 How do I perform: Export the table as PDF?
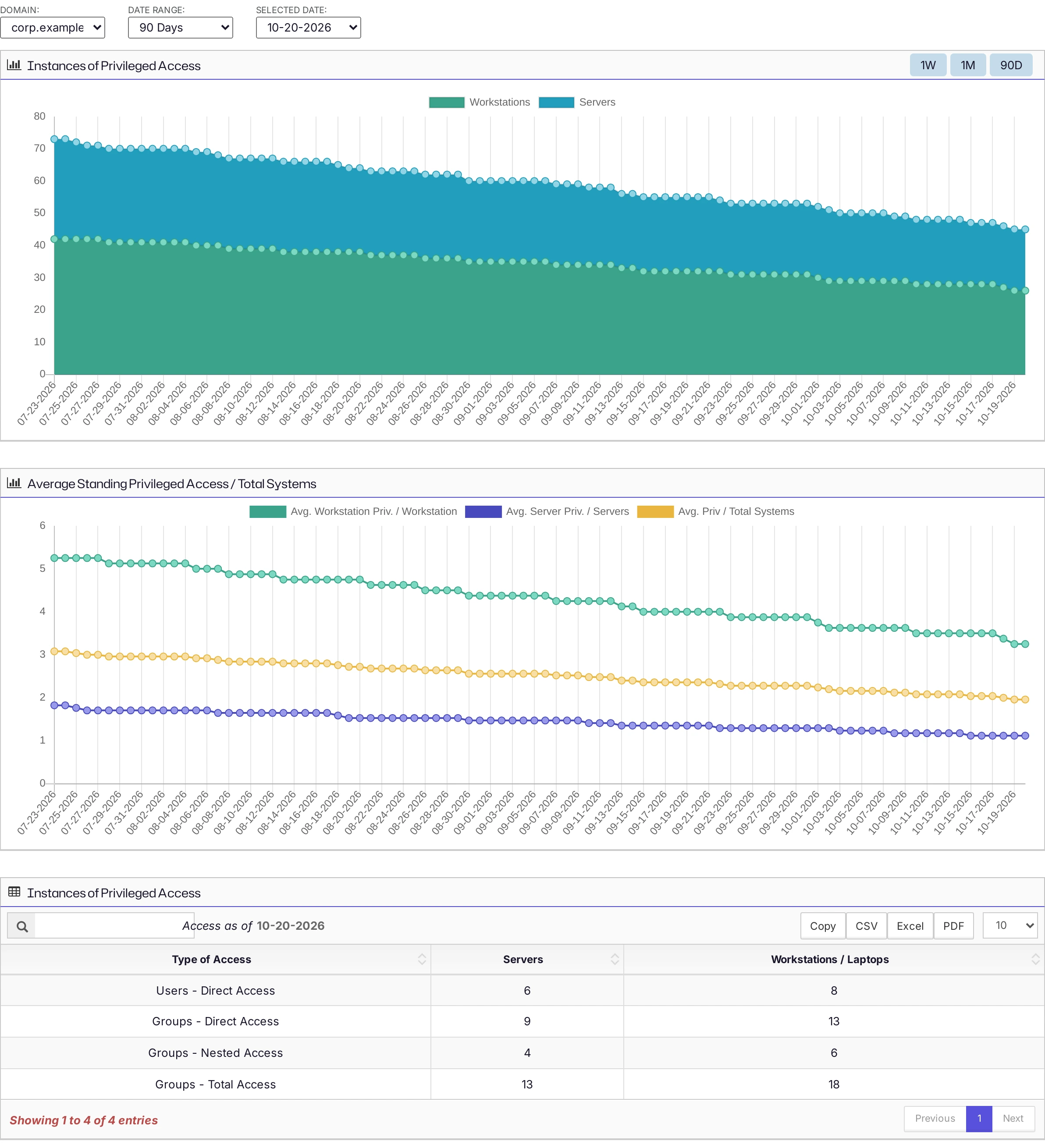953,926
